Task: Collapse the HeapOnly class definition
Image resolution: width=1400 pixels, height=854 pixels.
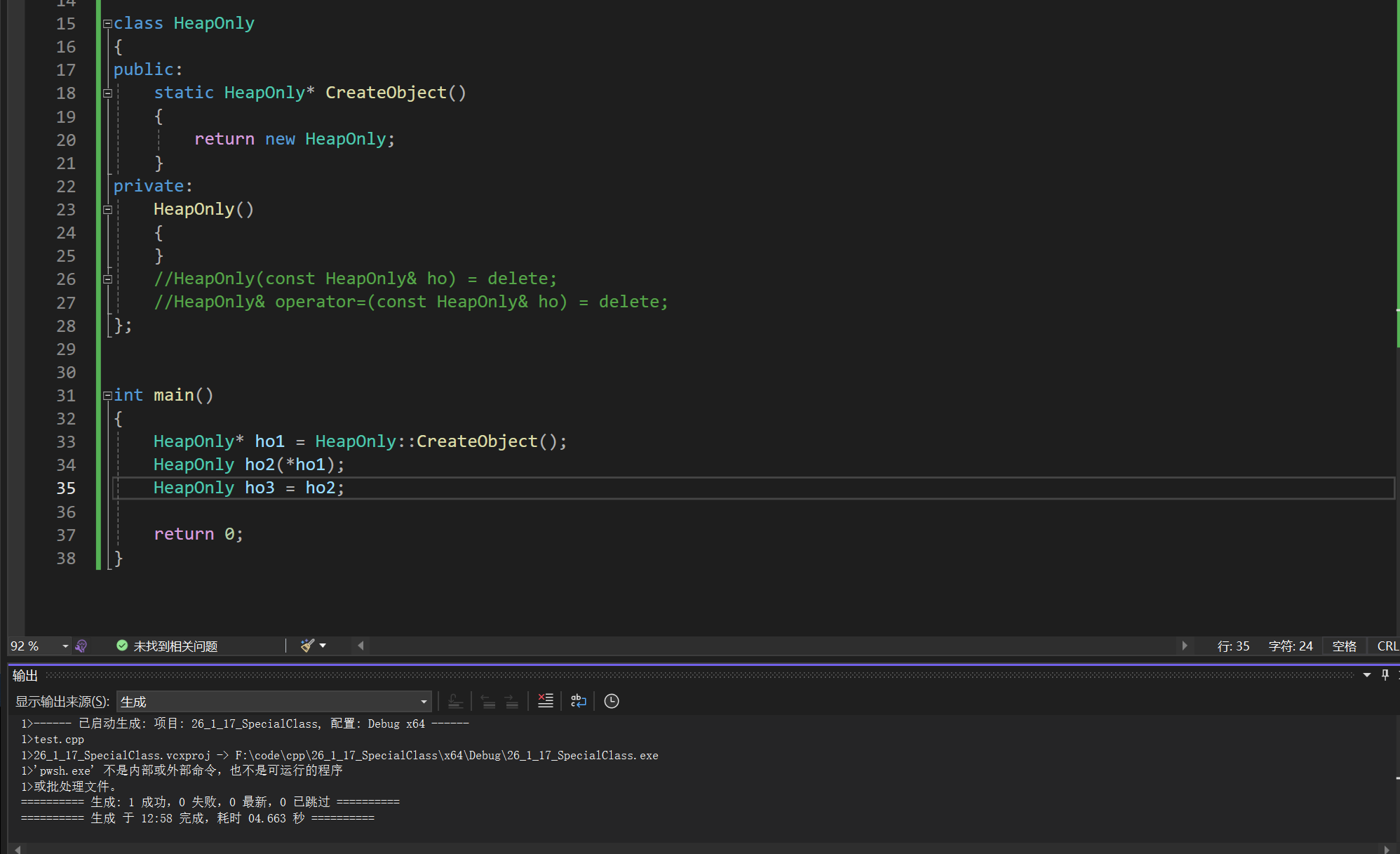Action: pos(107,24)
